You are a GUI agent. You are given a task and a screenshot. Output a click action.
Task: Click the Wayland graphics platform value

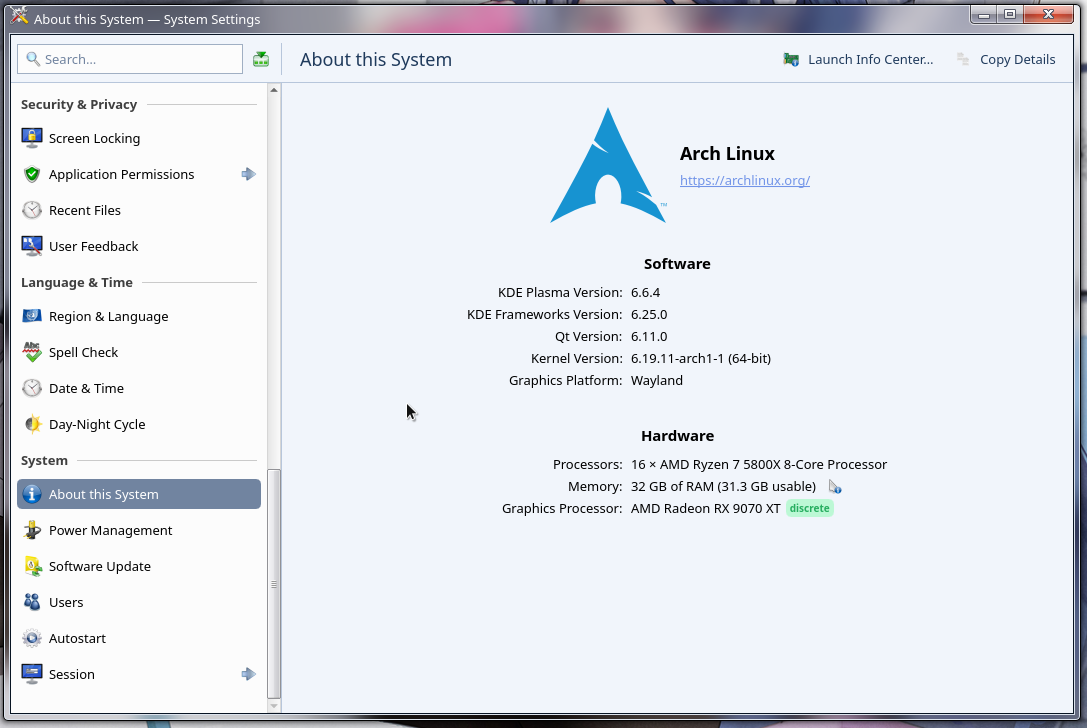click(x=656, y=381)
